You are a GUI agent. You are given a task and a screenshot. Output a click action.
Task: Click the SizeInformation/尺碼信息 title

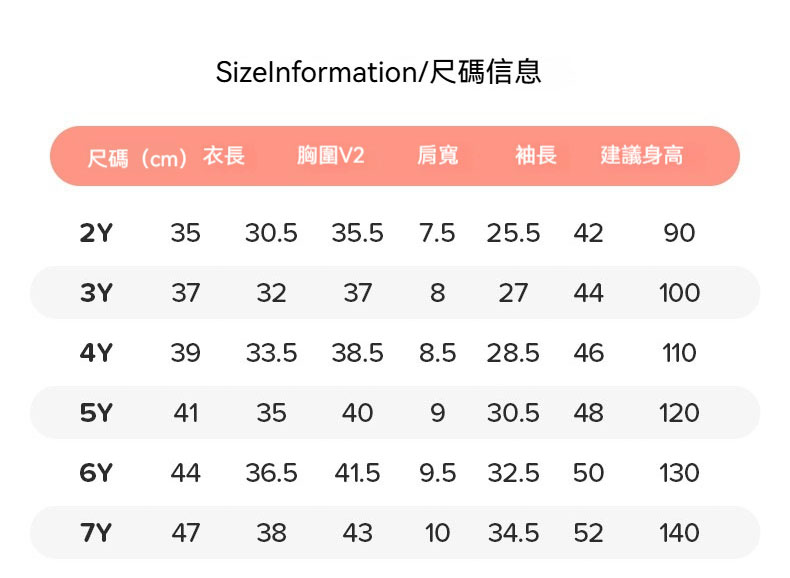point(378,73)
